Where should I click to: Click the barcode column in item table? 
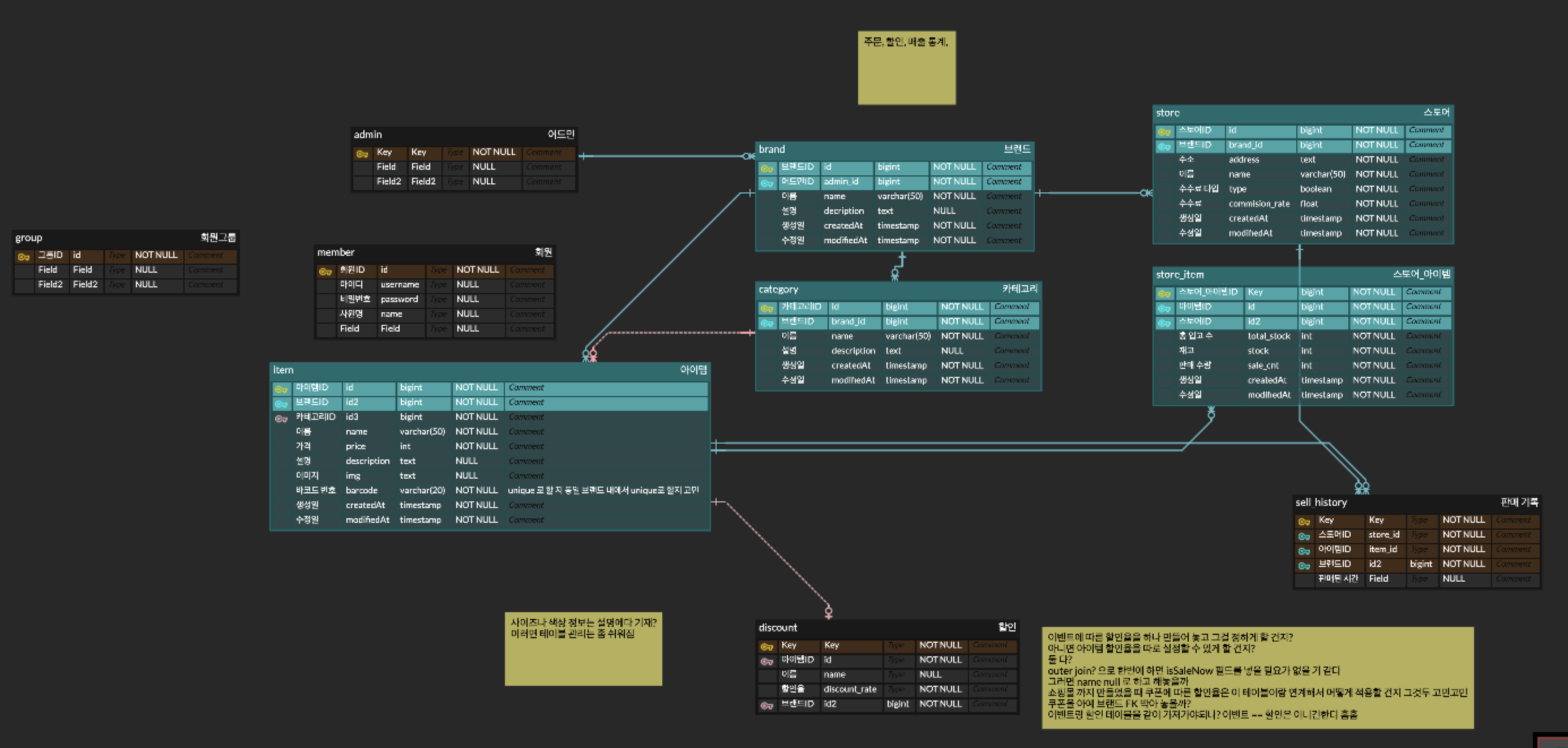pos(362,491)
